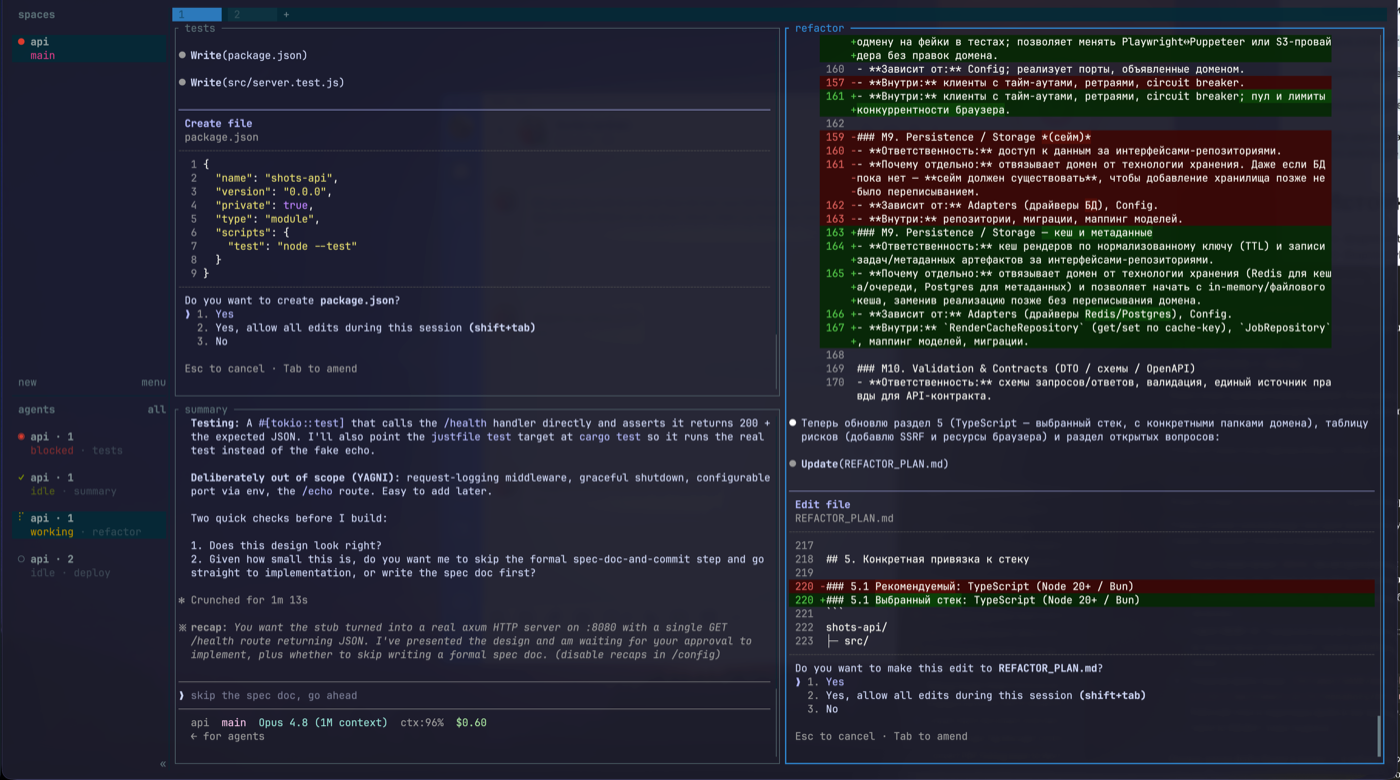The height and width of the screenshot is (780, 1400).
Task: Open the sidebar 'menu' button
Action: pos(153,382)
